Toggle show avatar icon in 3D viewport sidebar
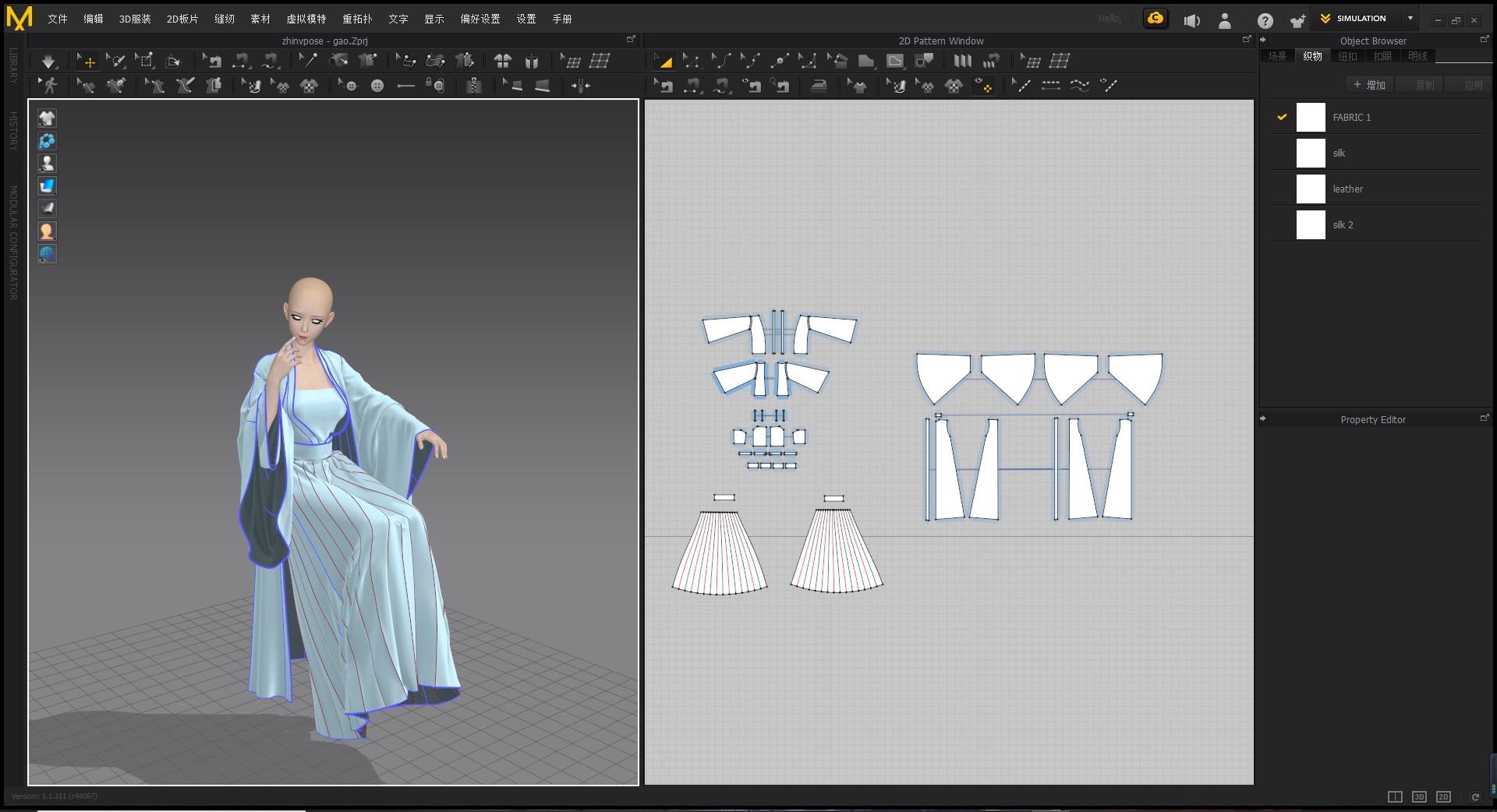1497x812 pixels. pyautogui.click(x=47, y=164)
